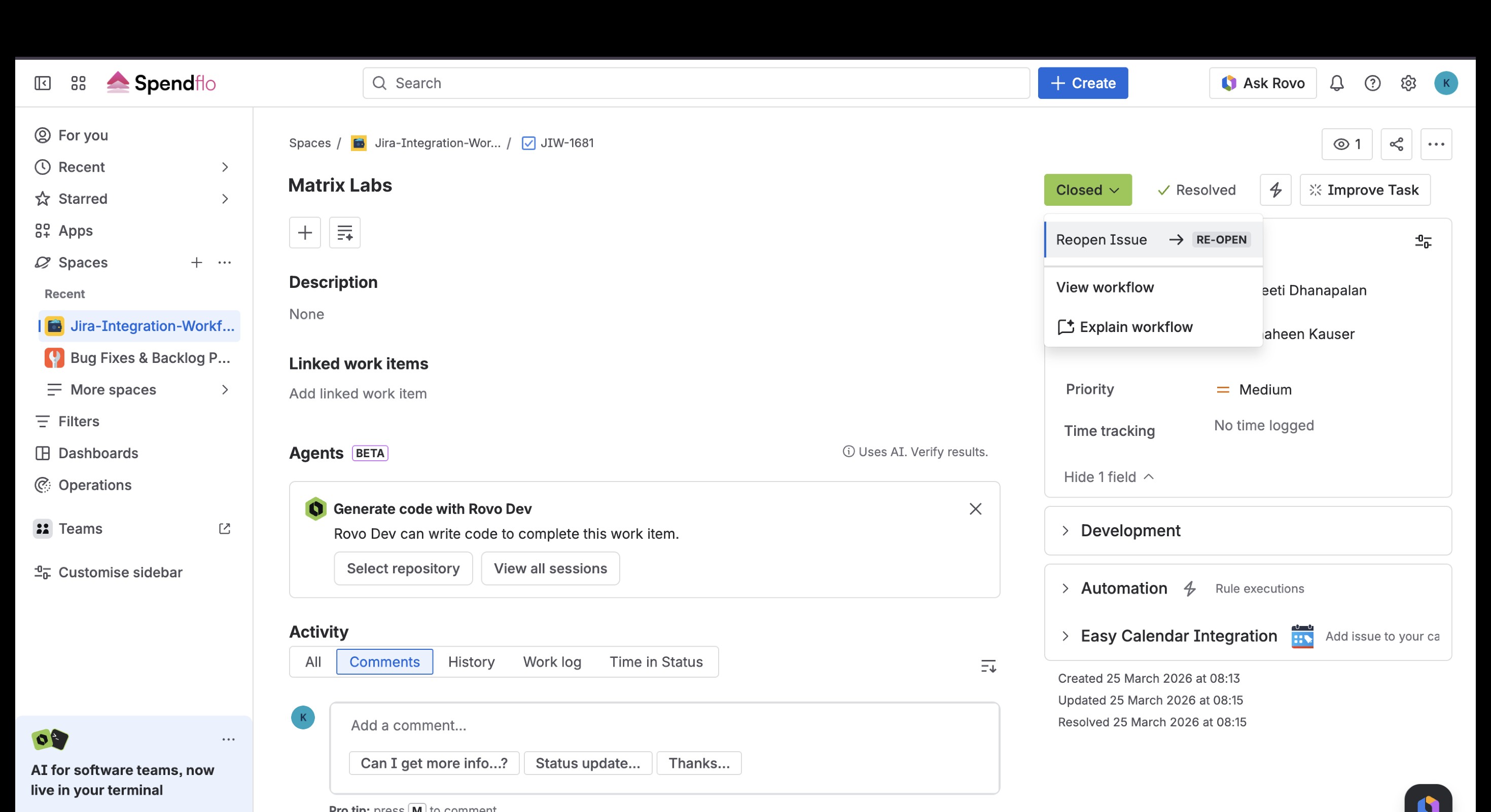Open the app switcher grid icon
The width and height of the screenshot is (1491, 812).
pyautogui.click(x=78, y=83)
